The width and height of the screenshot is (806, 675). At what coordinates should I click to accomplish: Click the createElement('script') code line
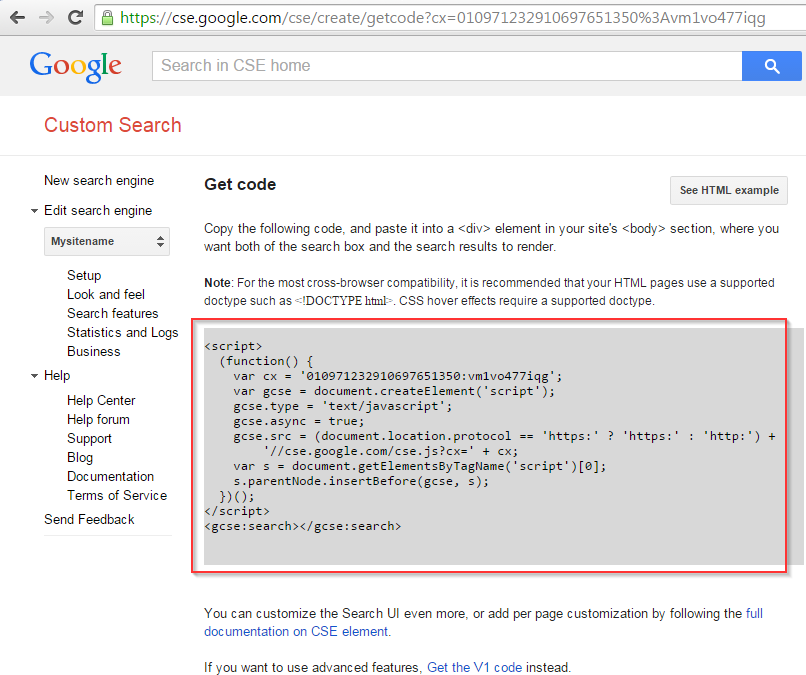394,391
